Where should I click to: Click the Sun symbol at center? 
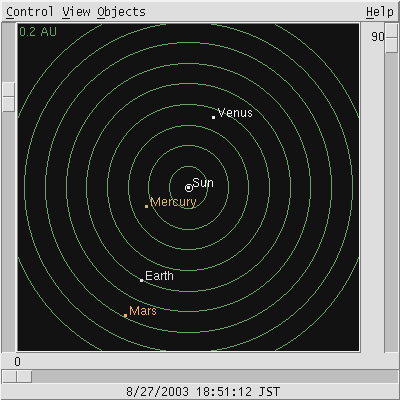click(189, 188)
